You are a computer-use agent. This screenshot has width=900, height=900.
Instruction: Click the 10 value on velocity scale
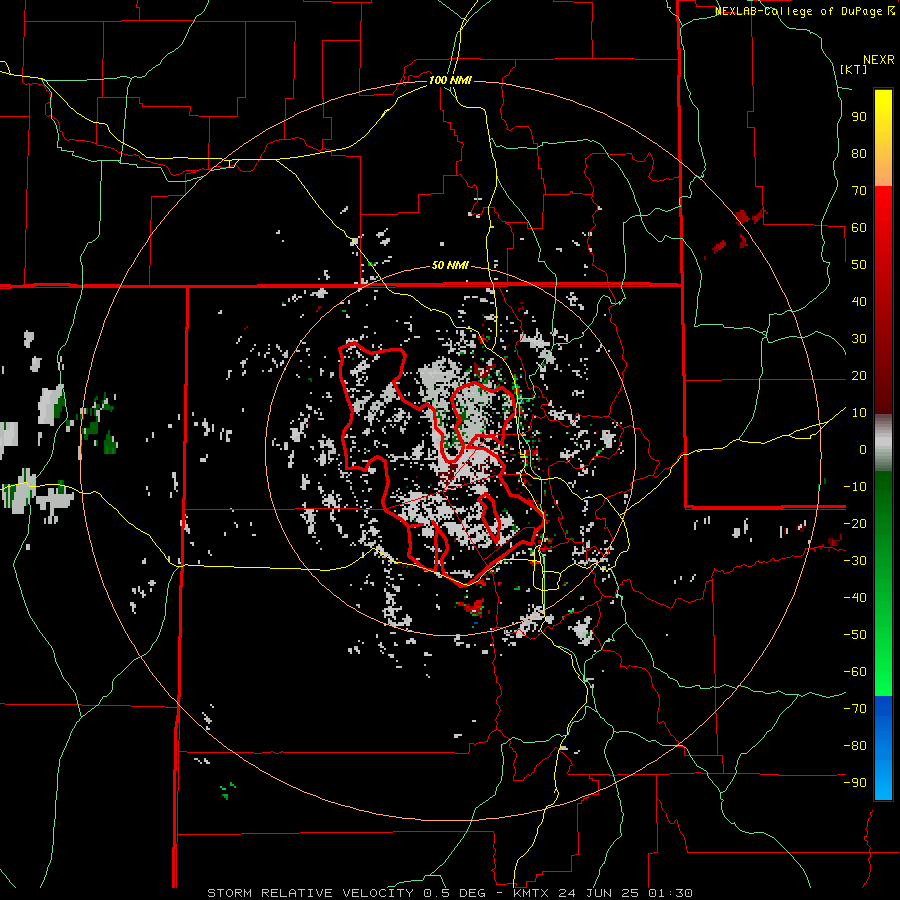pos(859,413)
